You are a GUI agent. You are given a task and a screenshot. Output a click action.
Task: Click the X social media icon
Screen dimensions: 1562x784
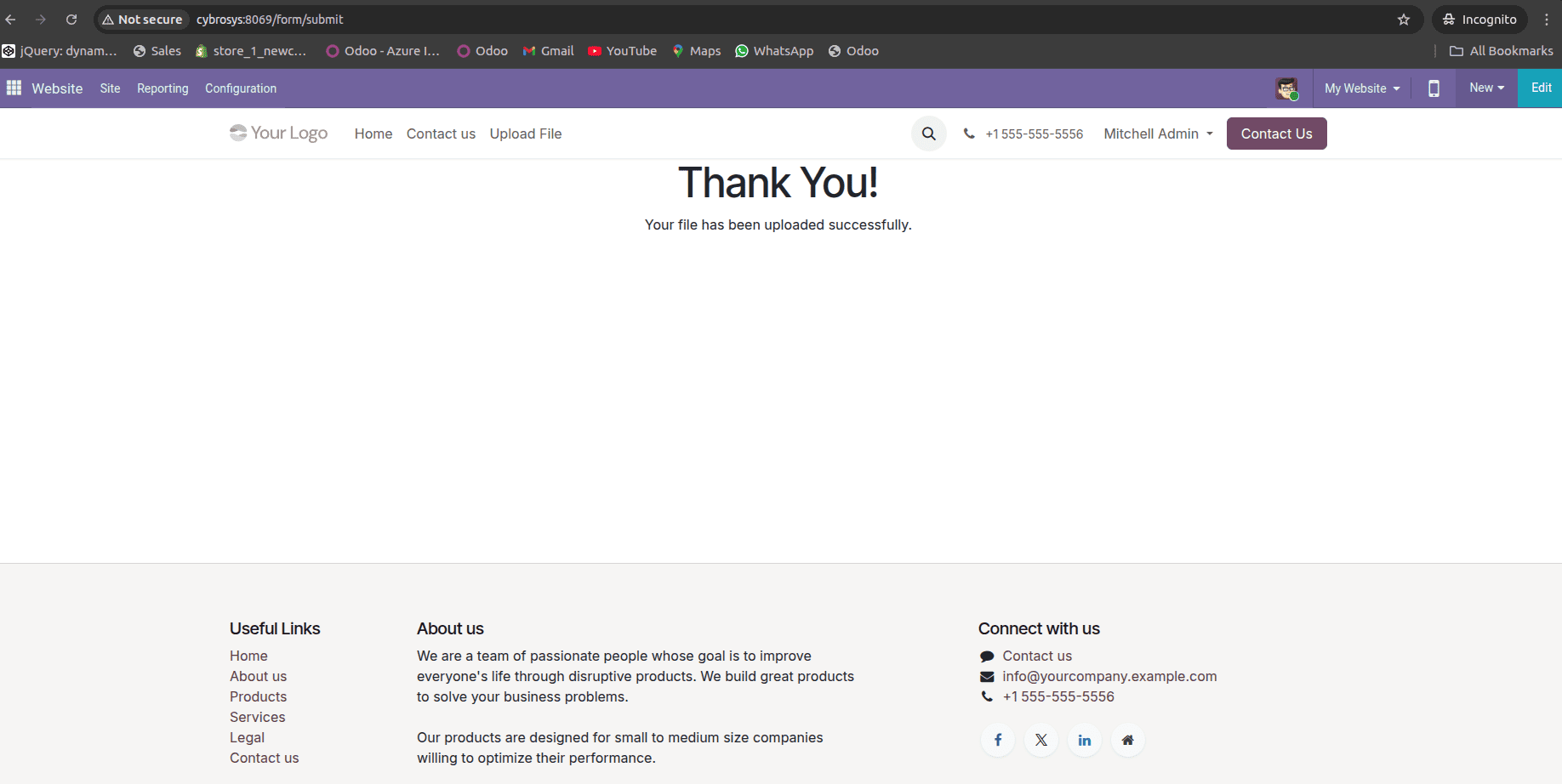point(1040,740)
